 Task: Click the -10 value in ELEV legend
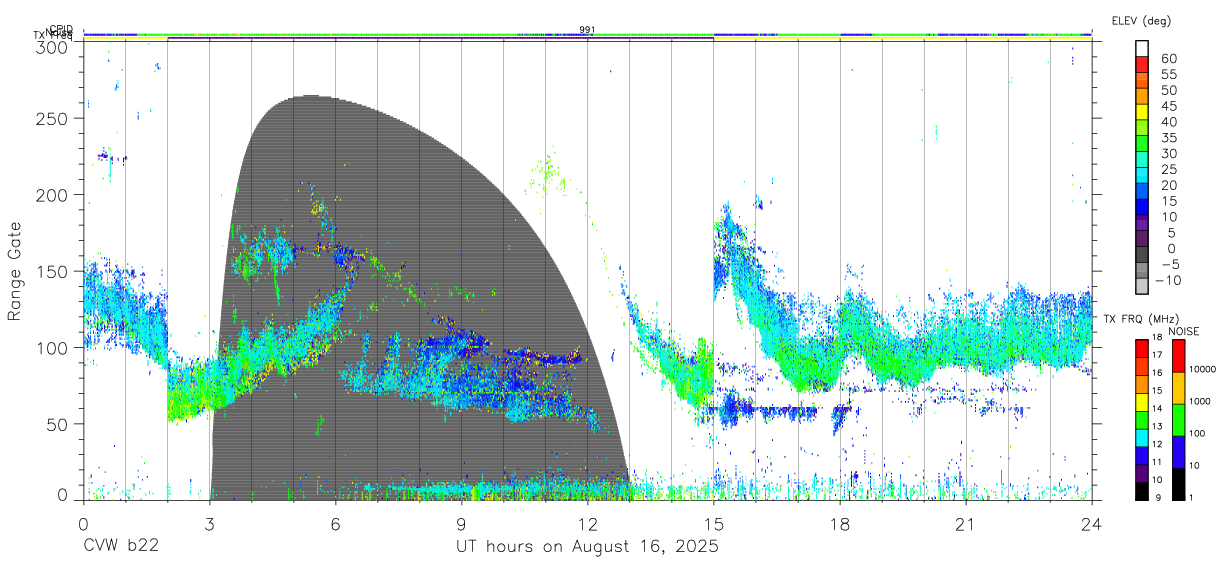pyautogui.click(x=1171, y=280)
